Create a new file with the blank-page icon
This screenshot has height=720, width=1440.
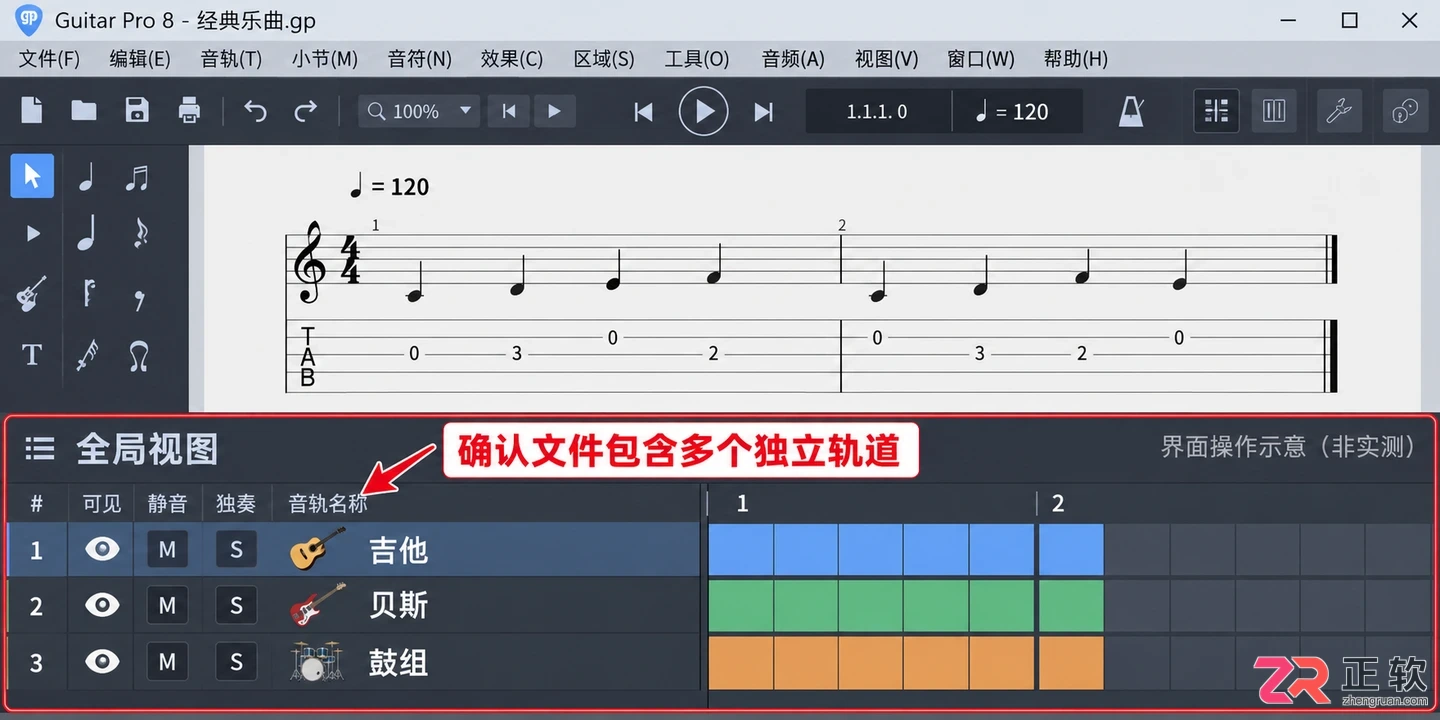point(32,110)
